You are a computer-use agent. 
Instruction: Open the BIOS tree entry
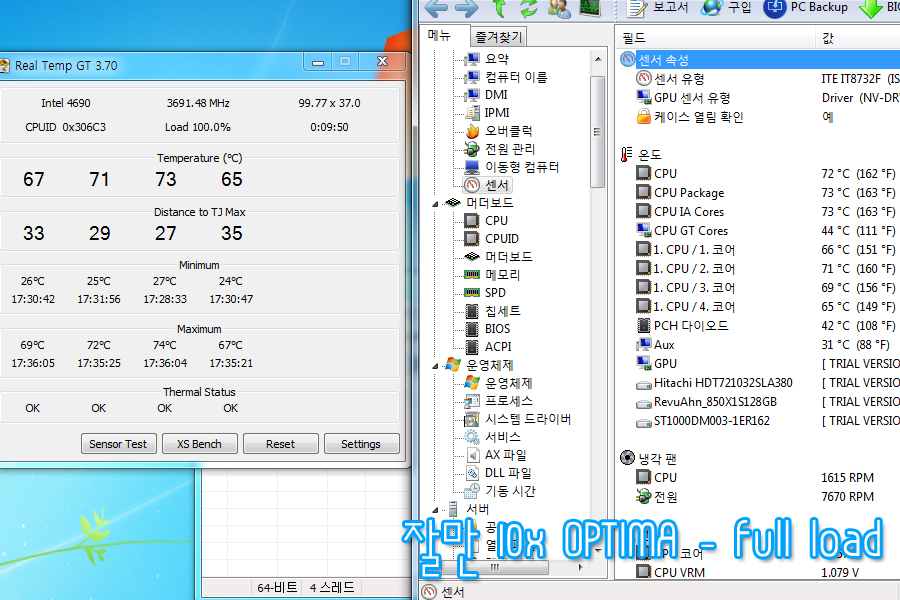(487, 329)
